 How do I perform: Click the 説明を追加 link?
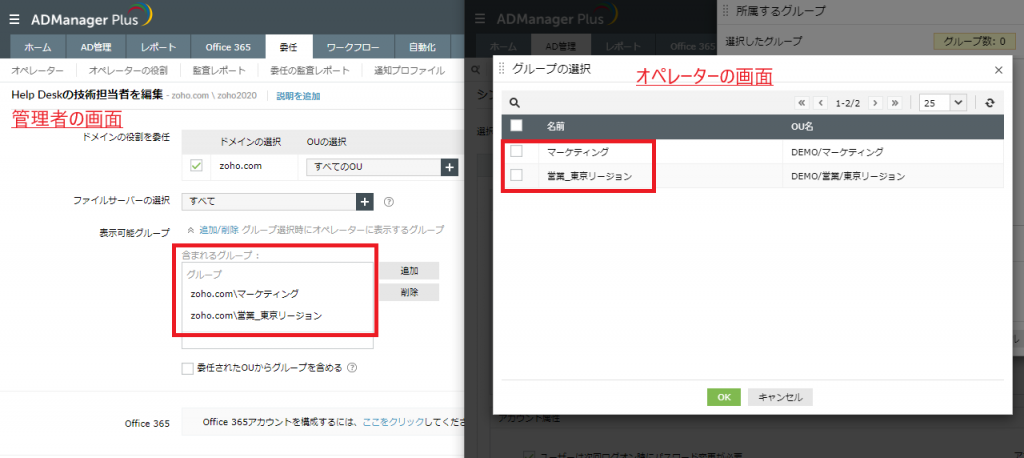(x=298, y=96)
